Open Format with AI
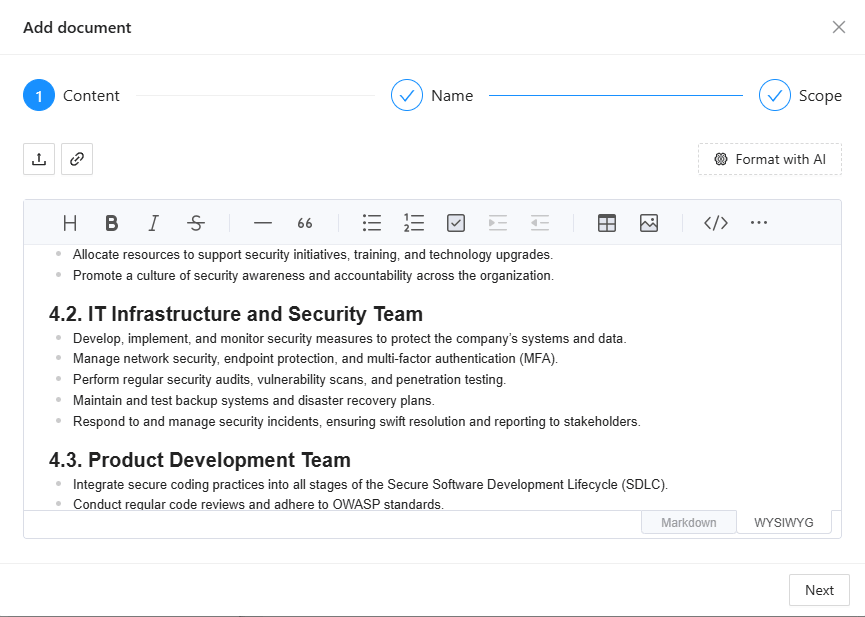Image resolution: width=865 pixels, height=617 pixels. pyautogui.click(x=769, y=158)
